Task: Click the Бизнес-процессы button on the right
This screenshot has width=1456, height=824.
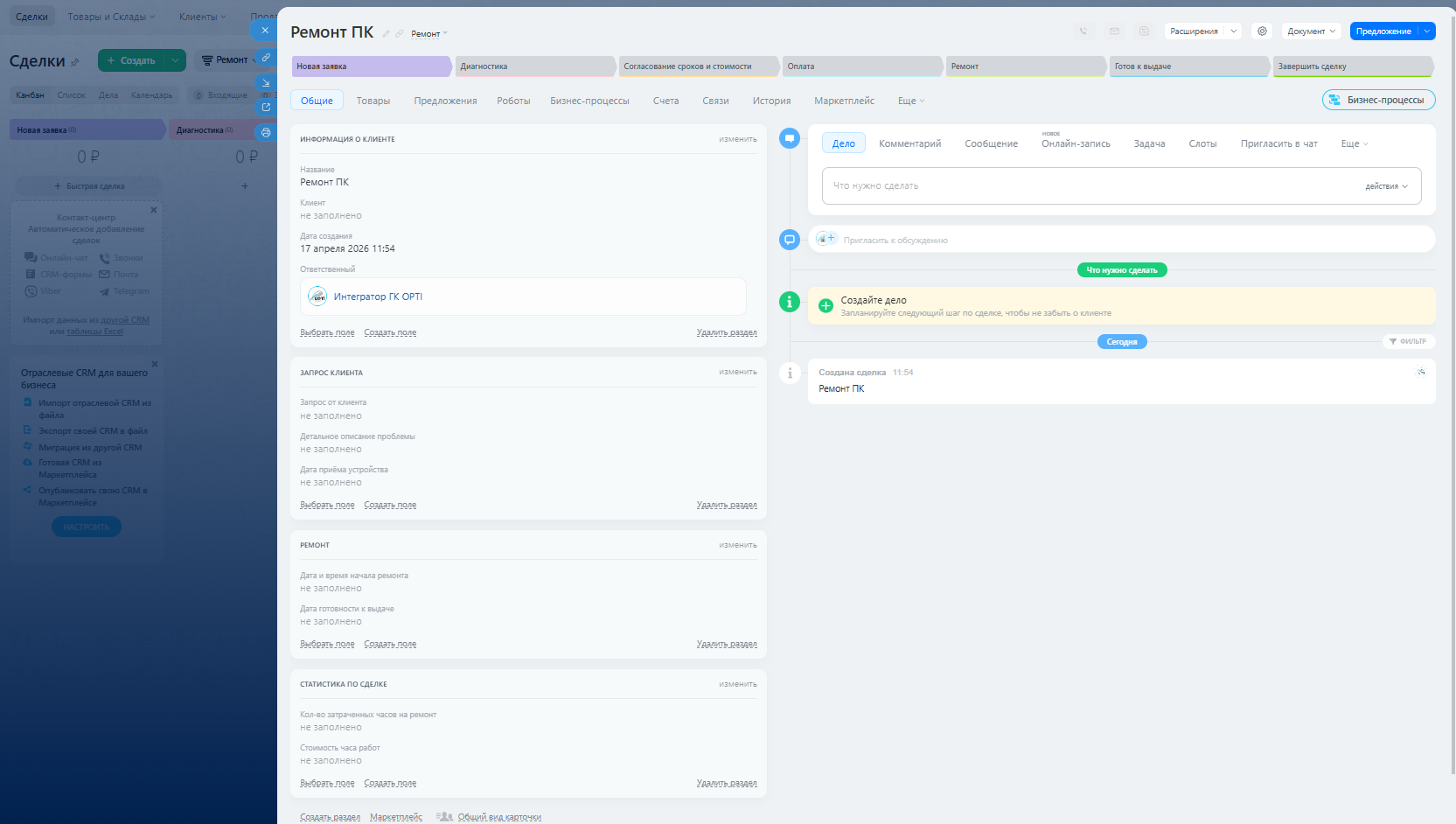Action: pos(1378,101)
